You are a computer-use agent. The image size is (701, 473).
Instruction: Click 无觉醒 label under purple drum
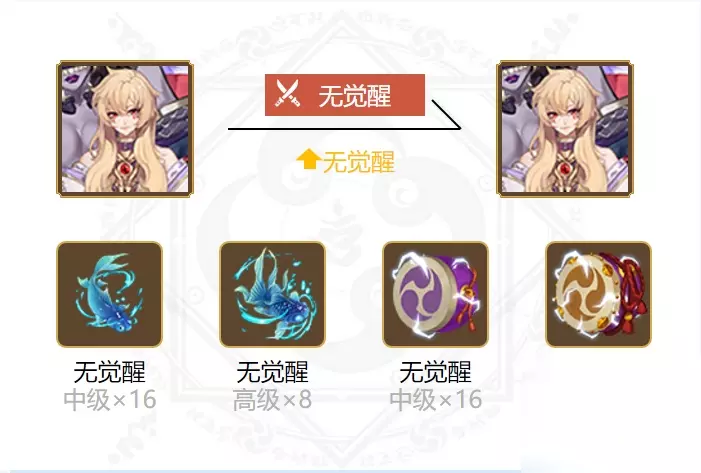(x=435, y=372)
